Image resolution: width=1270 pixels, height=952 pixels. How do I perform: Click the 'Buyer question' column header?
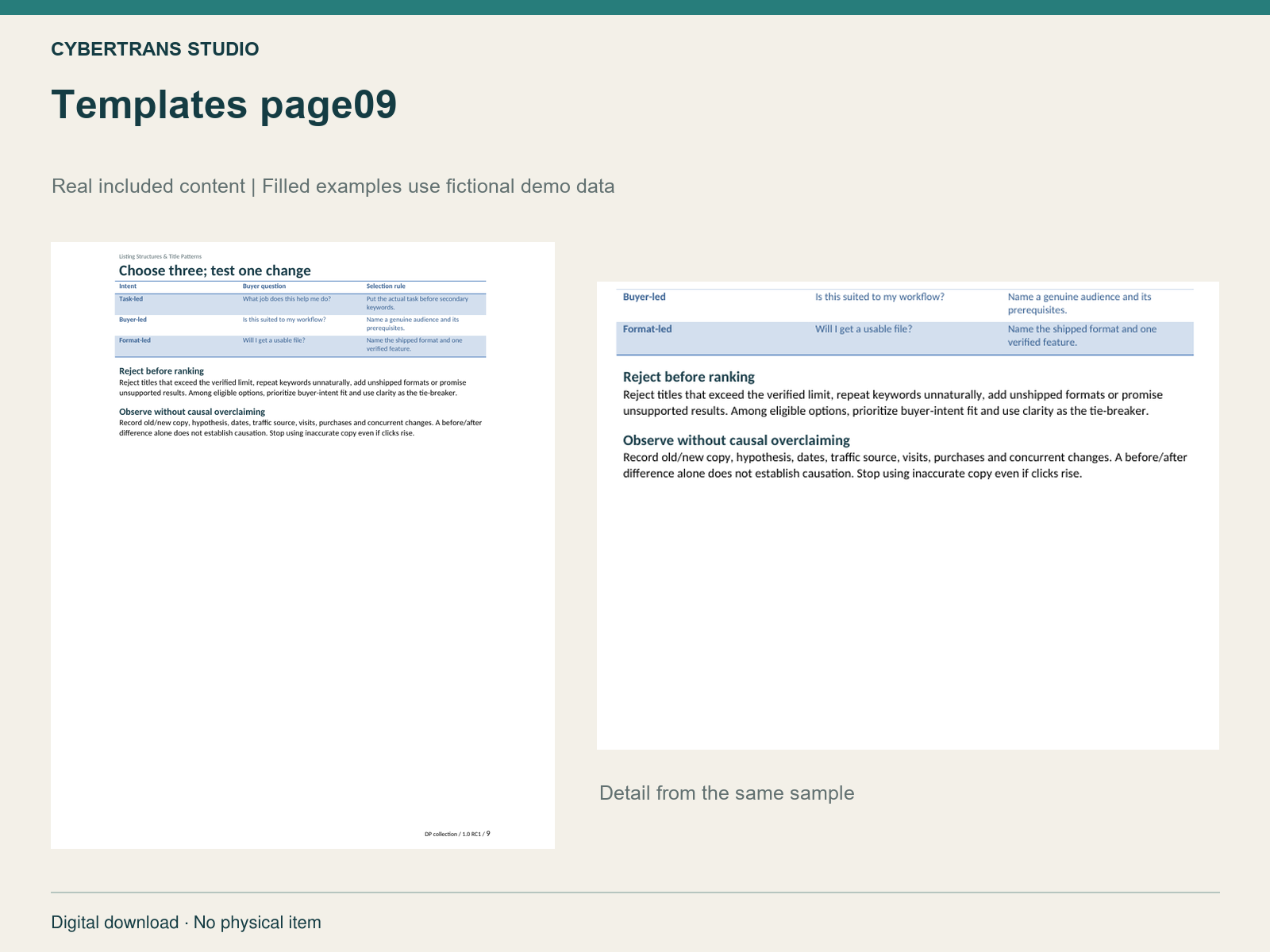coord(264,286)
